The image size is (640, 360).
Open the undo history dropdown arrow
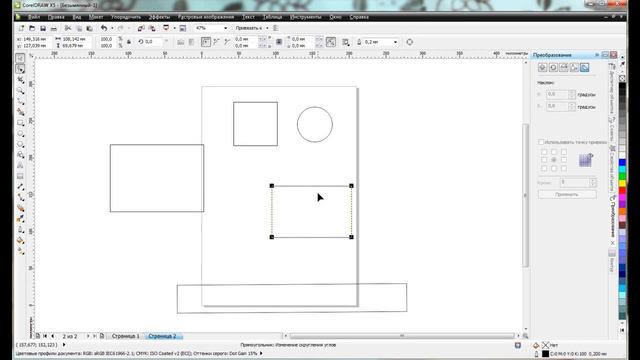tap(112, 28)
